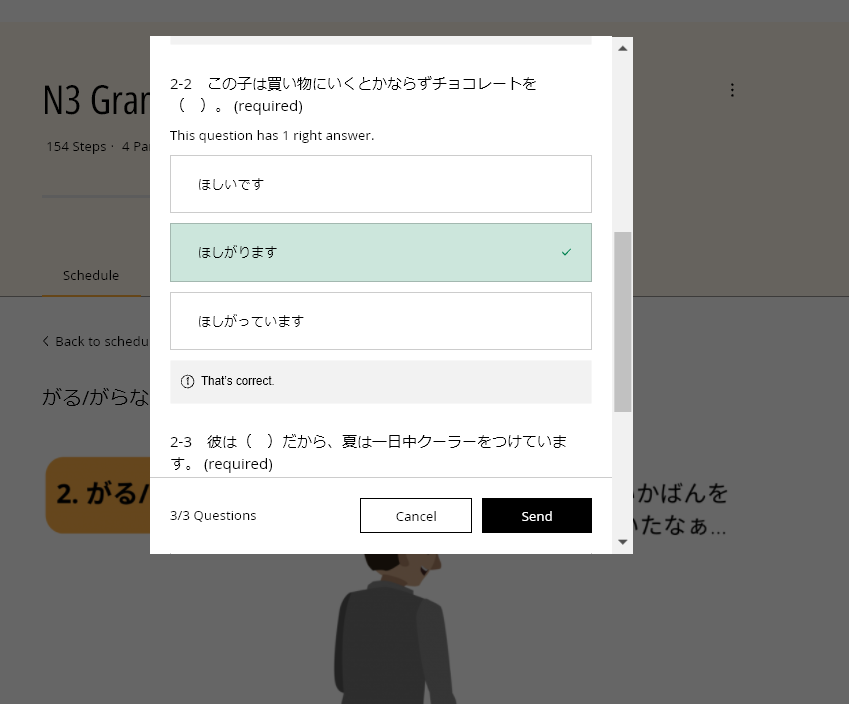849x704 pixels.
Task: Pick the answer option ほしがっています
Action: [x=380, y=321]
